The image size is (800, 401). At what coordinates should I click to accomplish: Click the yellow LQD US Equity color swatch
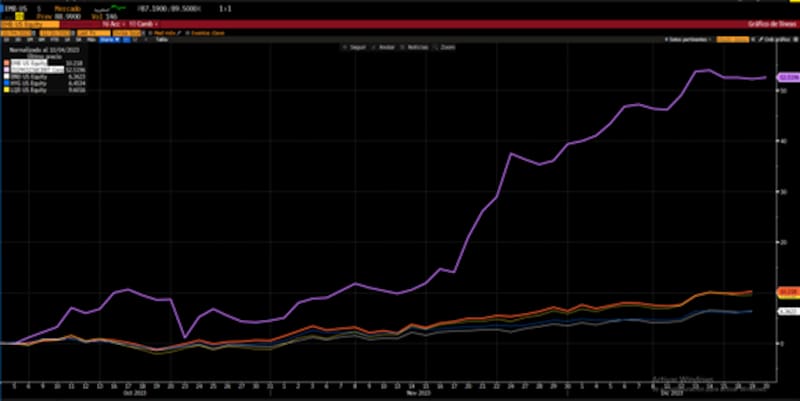6,91
